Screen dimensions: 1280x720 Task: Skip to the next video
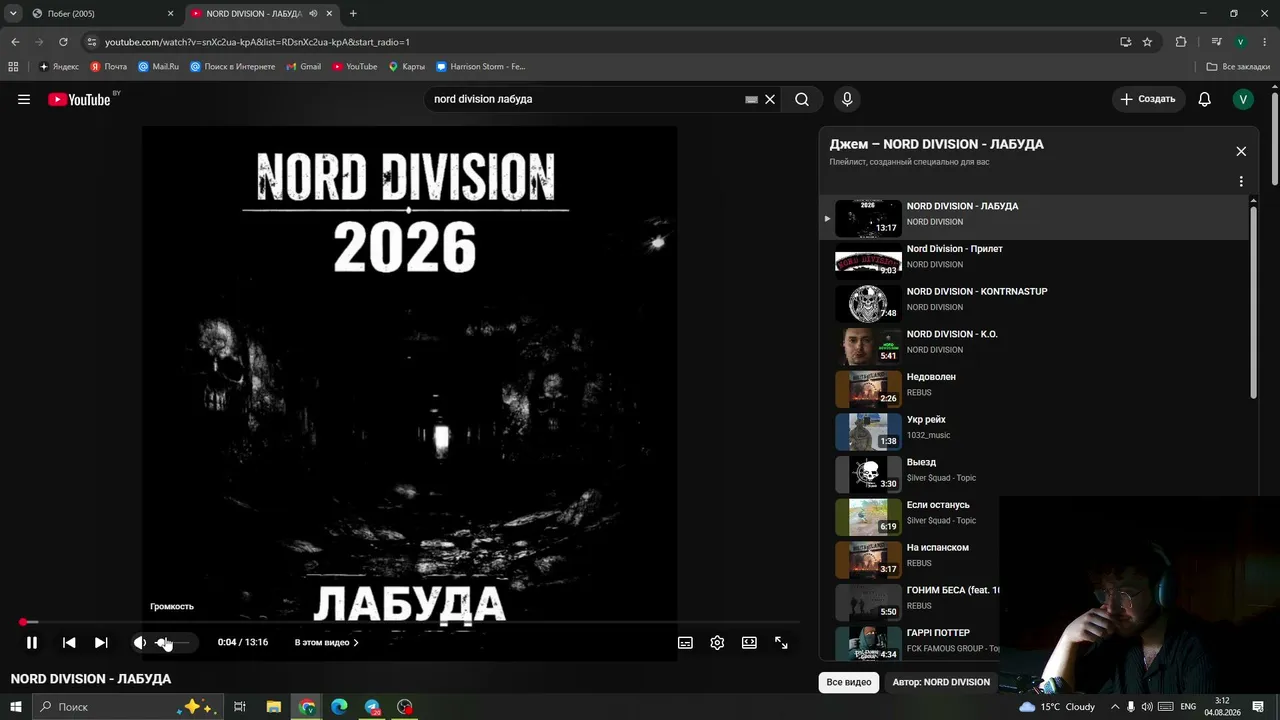click(x=101, y=643)
